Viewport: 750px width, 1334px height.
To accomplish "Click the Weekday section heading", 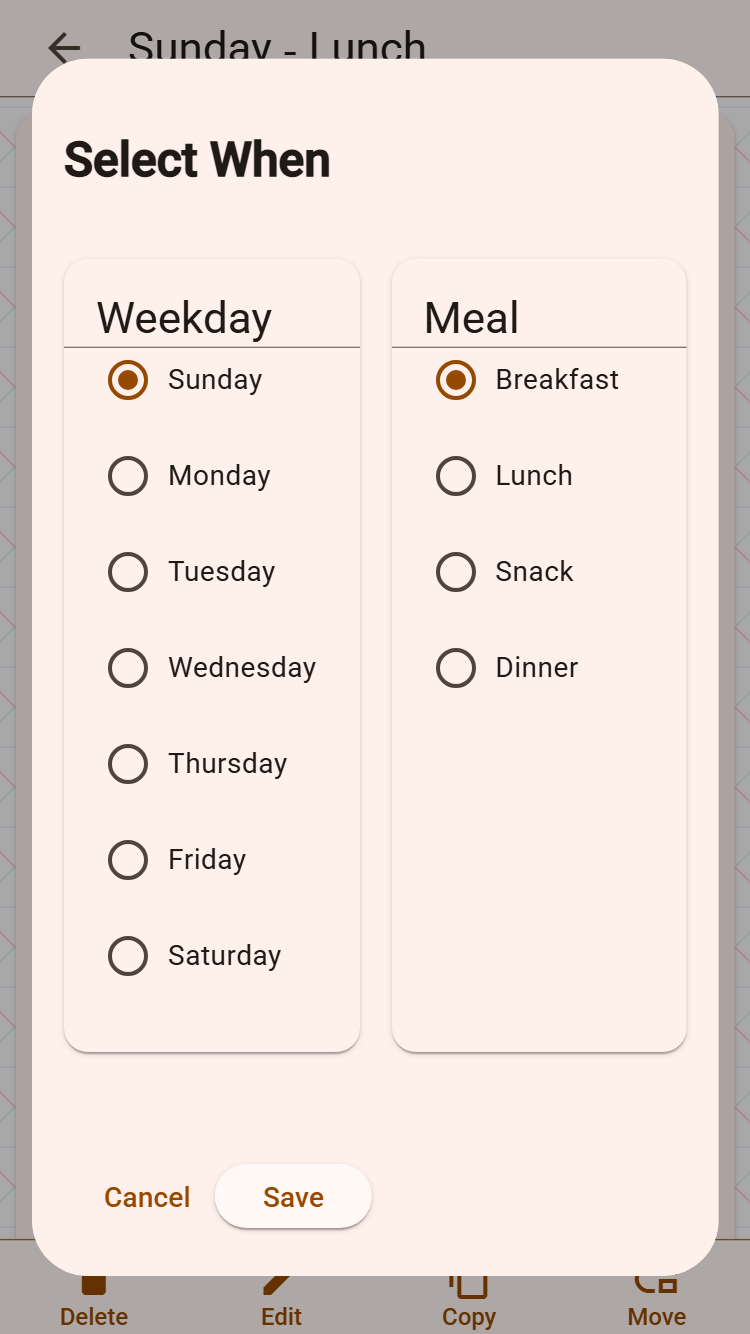I will point(184,318).
